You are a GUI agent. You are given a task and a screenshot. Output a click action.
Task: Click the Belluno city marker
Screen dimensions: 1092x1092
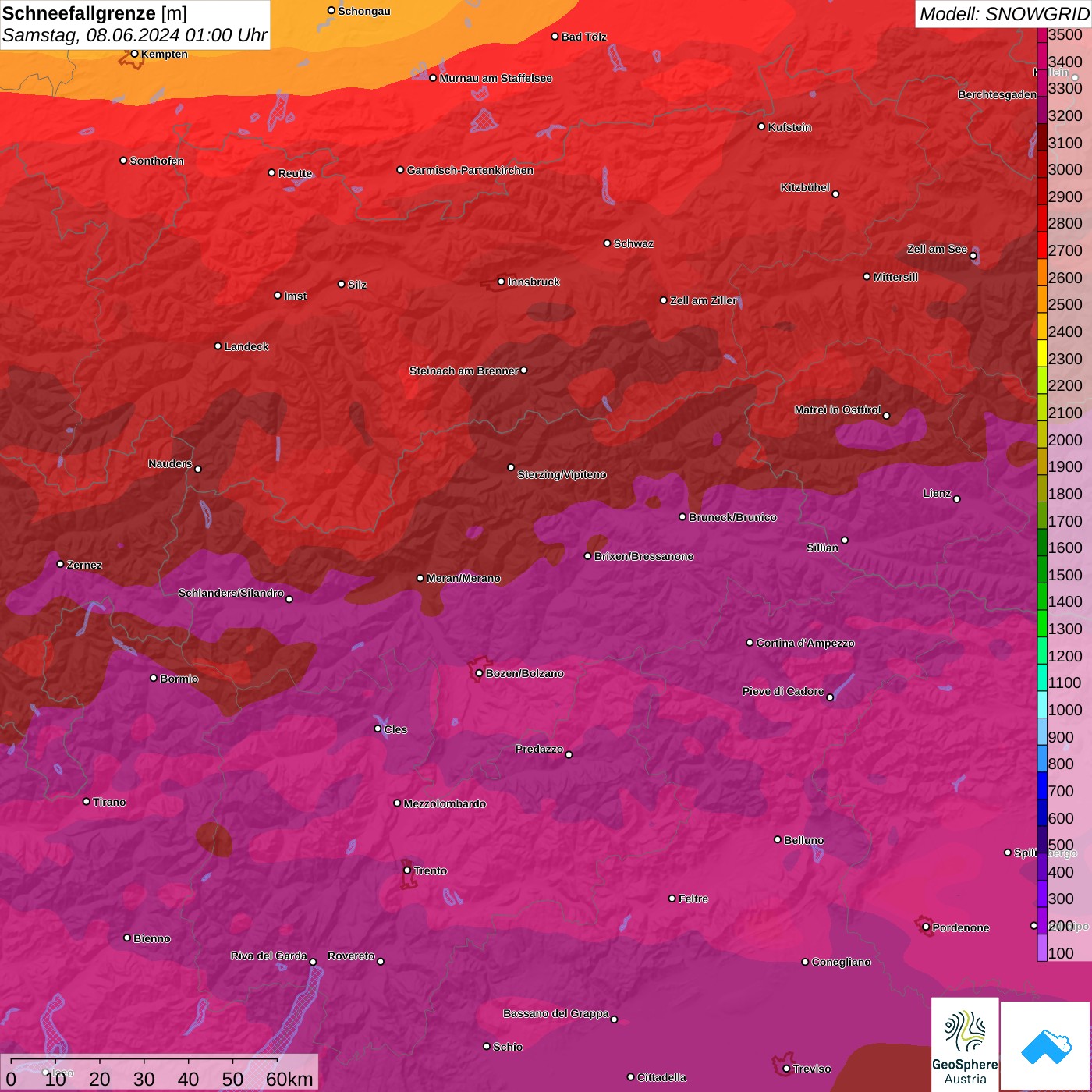click(778, 839)
